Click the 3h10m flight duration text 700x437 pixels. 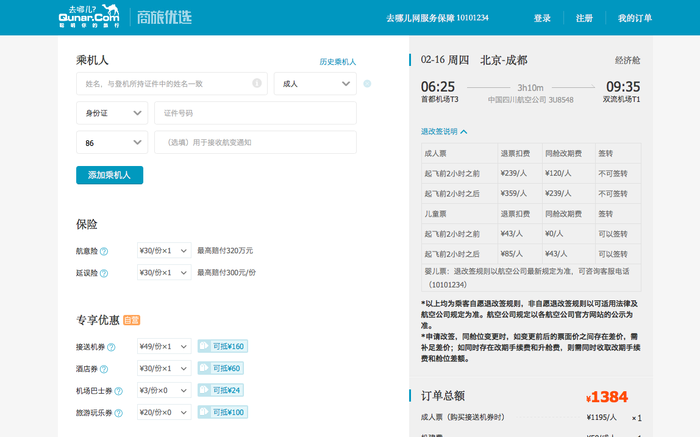point(530,87)
